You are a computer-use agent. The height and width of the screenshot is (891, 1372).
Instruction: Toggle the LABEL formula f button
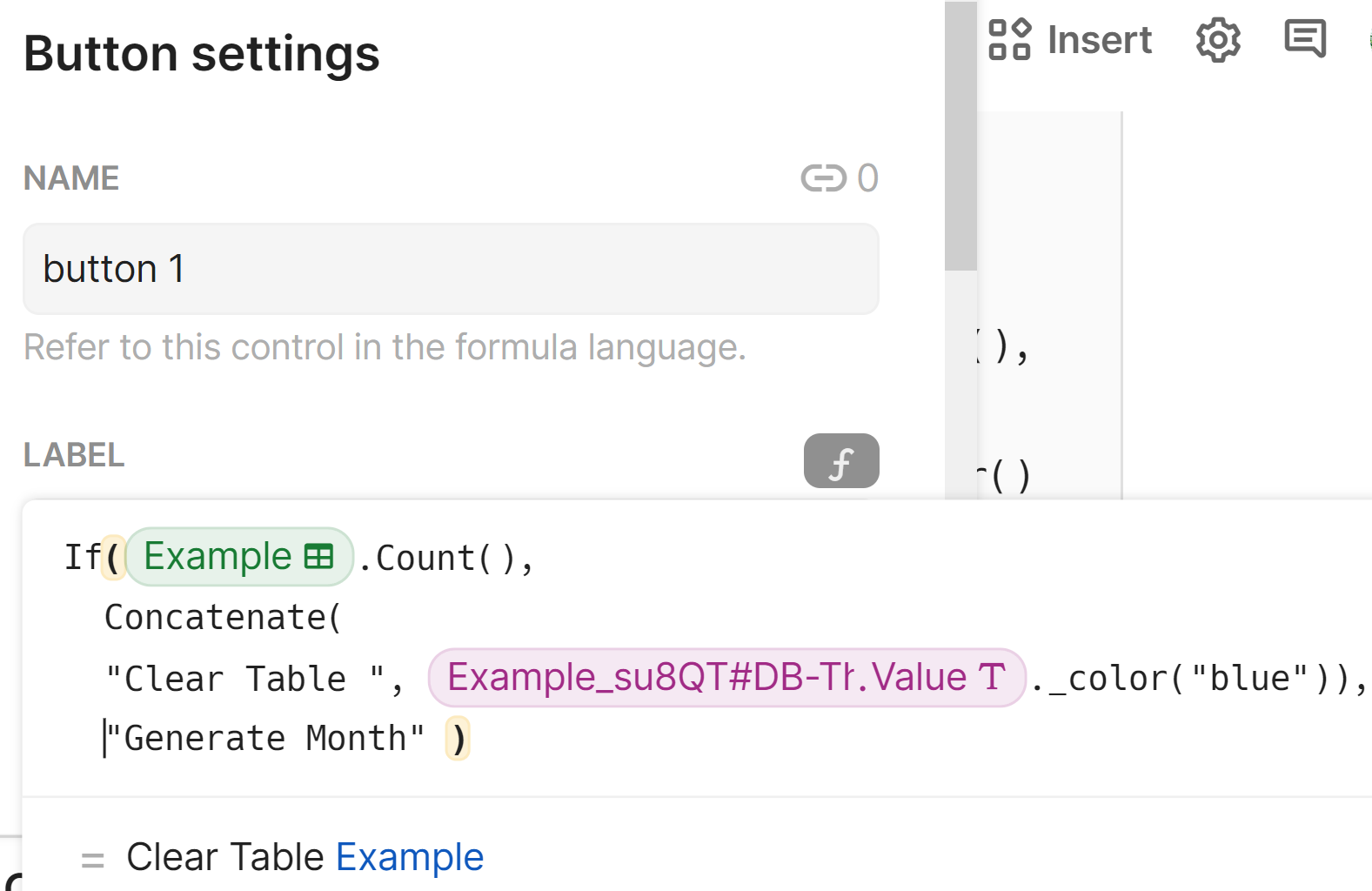point(840,461)
